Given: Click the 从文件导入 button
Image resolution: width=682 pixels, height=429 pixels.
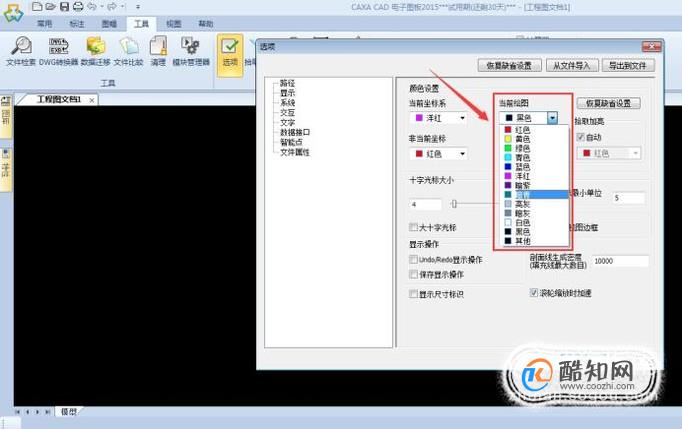Looking at the screenshot, I should point(572,66).
